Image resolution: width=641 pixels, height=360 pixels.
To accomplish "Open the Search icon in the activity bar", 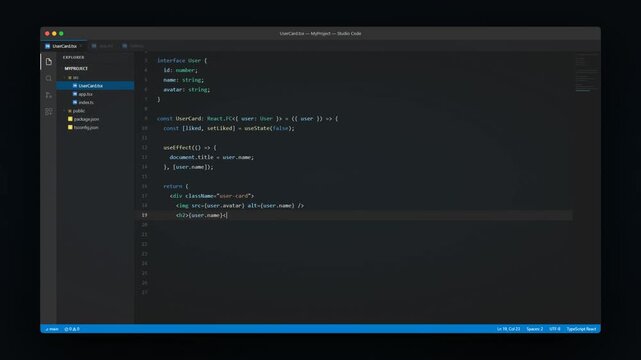I will click(49, 78).
